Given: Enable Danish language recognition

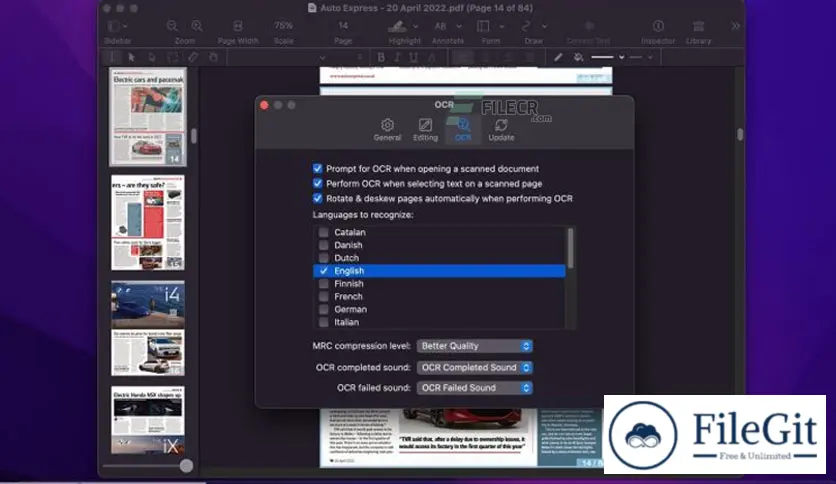Looking at the screenshot, I should (x=323, y=245).
